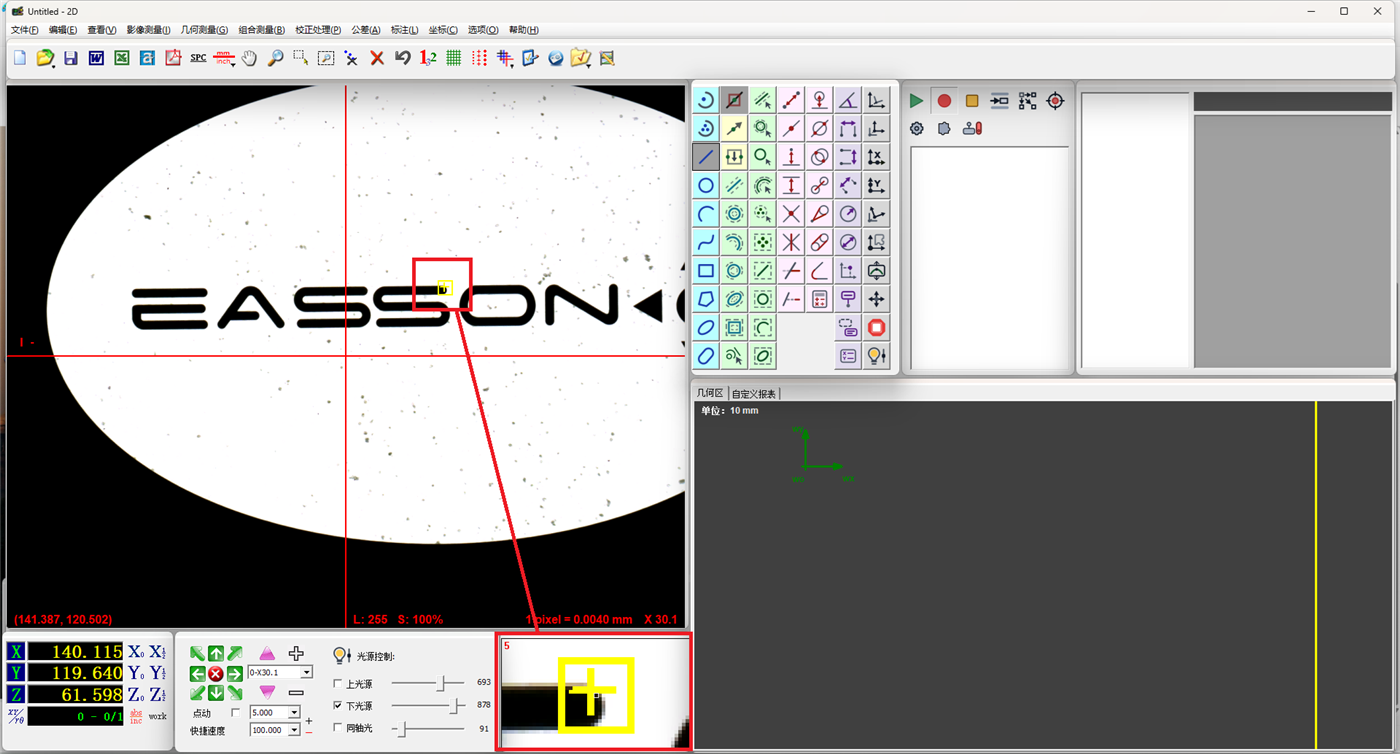Viewport: 1400px width, 754px height.
Task: Open the 0-X30.1 magnification dropdown
Action: pos(306,673)
